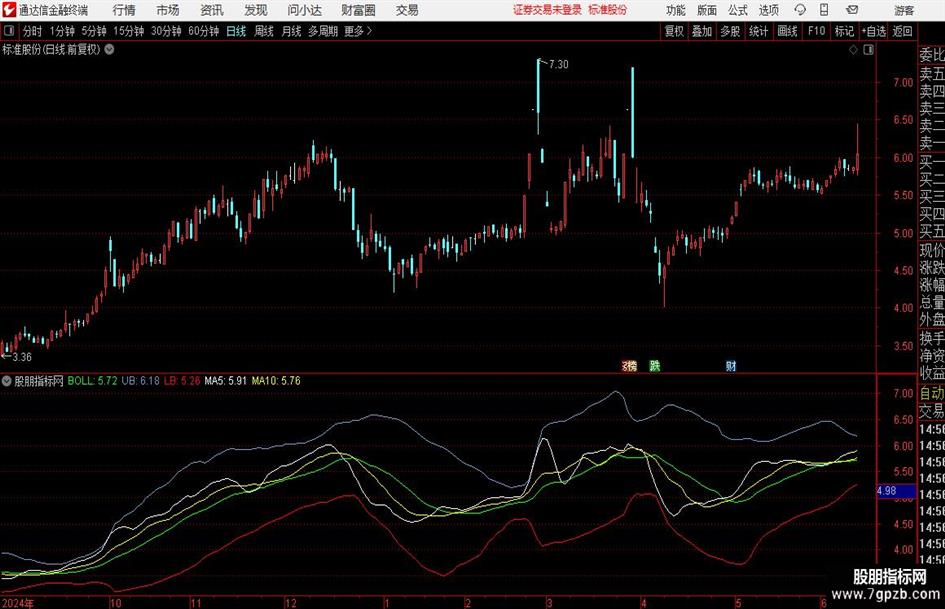The width and height of the screenshot is (945, 609).
Task: Open the 市场 menu
Action: click(x=168, y=10)
